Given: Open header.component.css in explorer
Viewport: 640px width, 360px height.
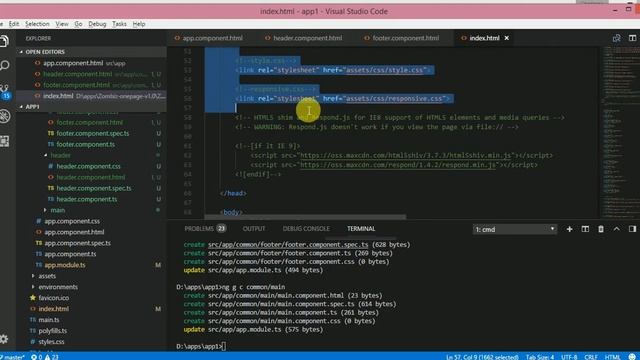Looking at the screenshot, I should 88,166.
